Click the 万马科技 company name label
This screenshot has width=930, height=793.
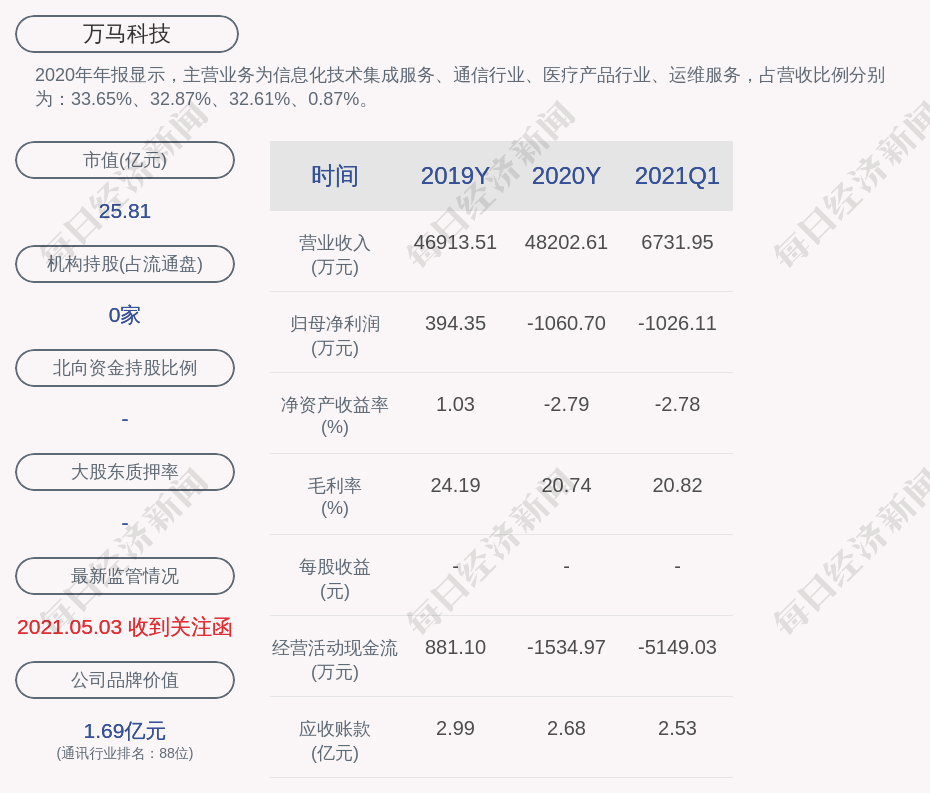click(124, 33)
